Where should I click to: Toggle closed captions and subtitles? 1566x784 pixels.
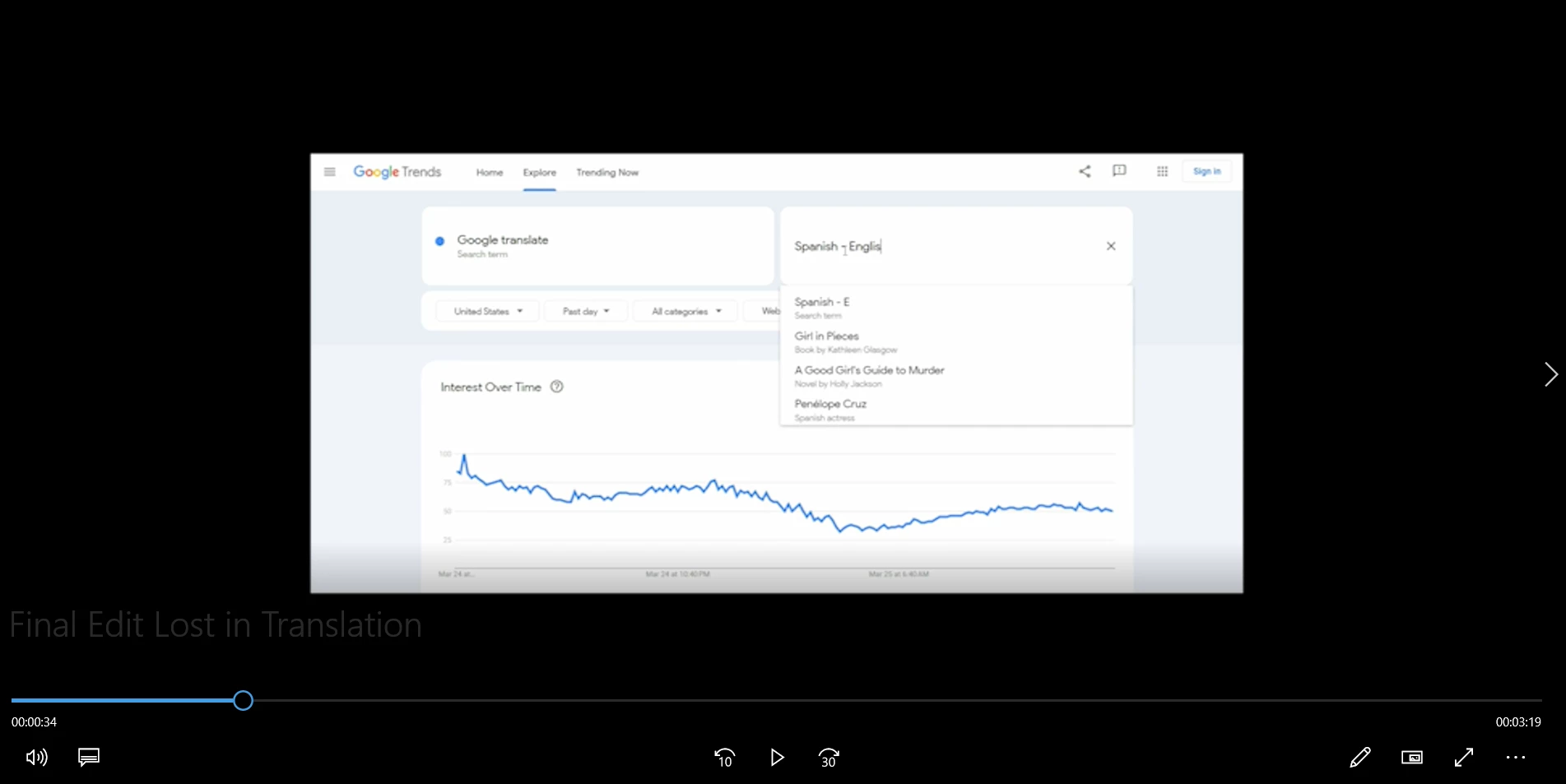click(x=89, y=757)
